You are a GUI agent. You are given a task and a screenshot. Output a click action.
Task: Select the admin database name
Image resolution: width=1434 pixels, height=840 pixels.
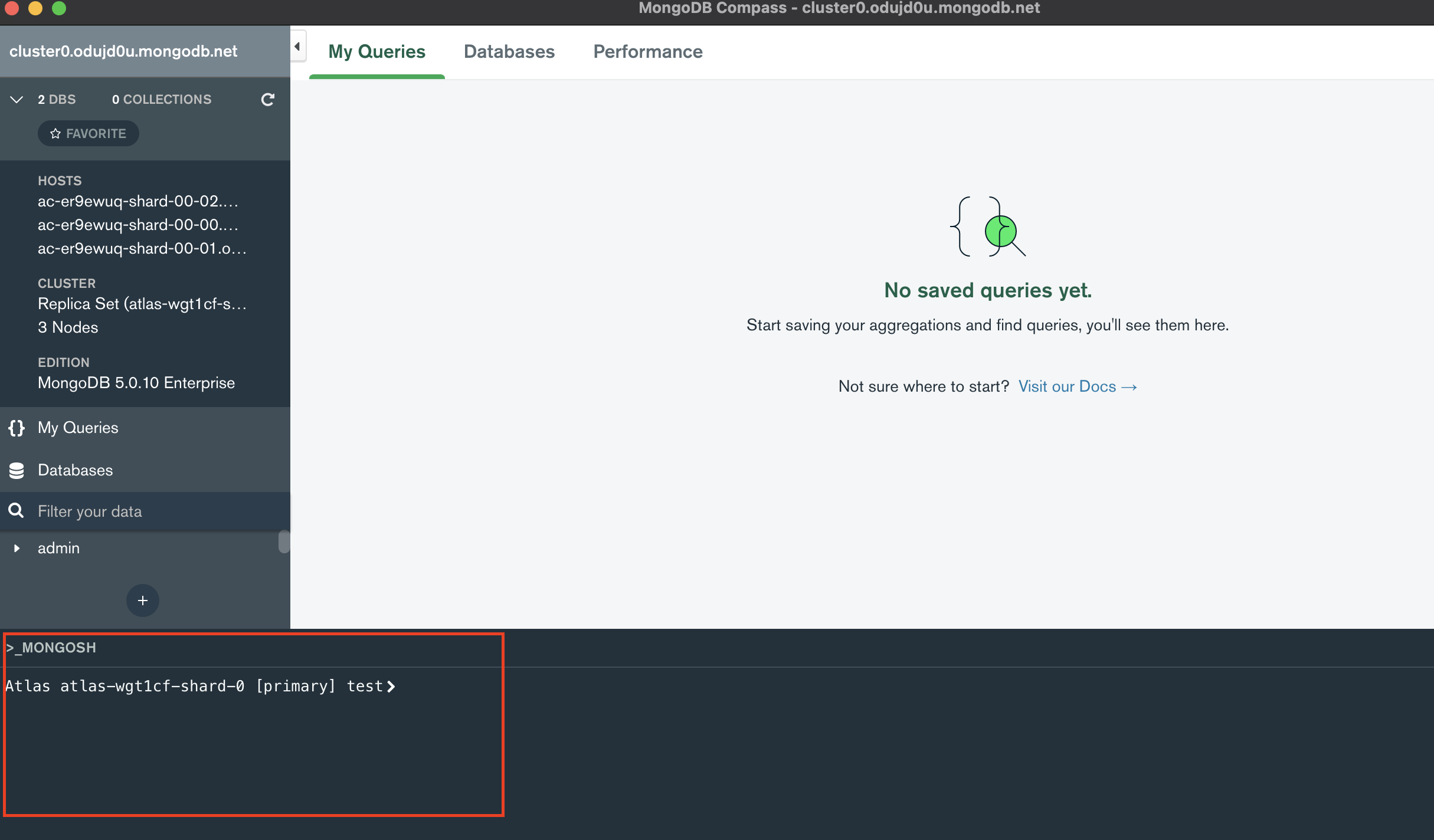(58, 548)
